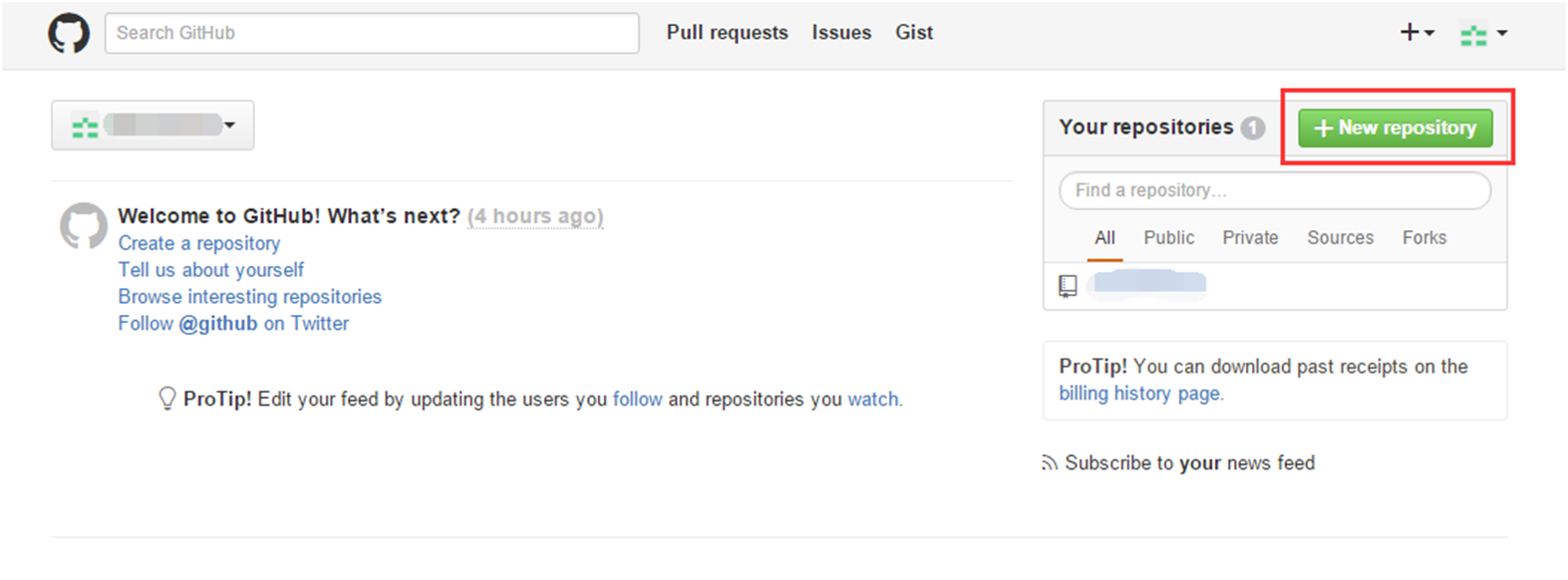The width and height of the screenshot is (1568, 580).
Task: Open the plus create-new dropdown
Action: (1416, 33)
